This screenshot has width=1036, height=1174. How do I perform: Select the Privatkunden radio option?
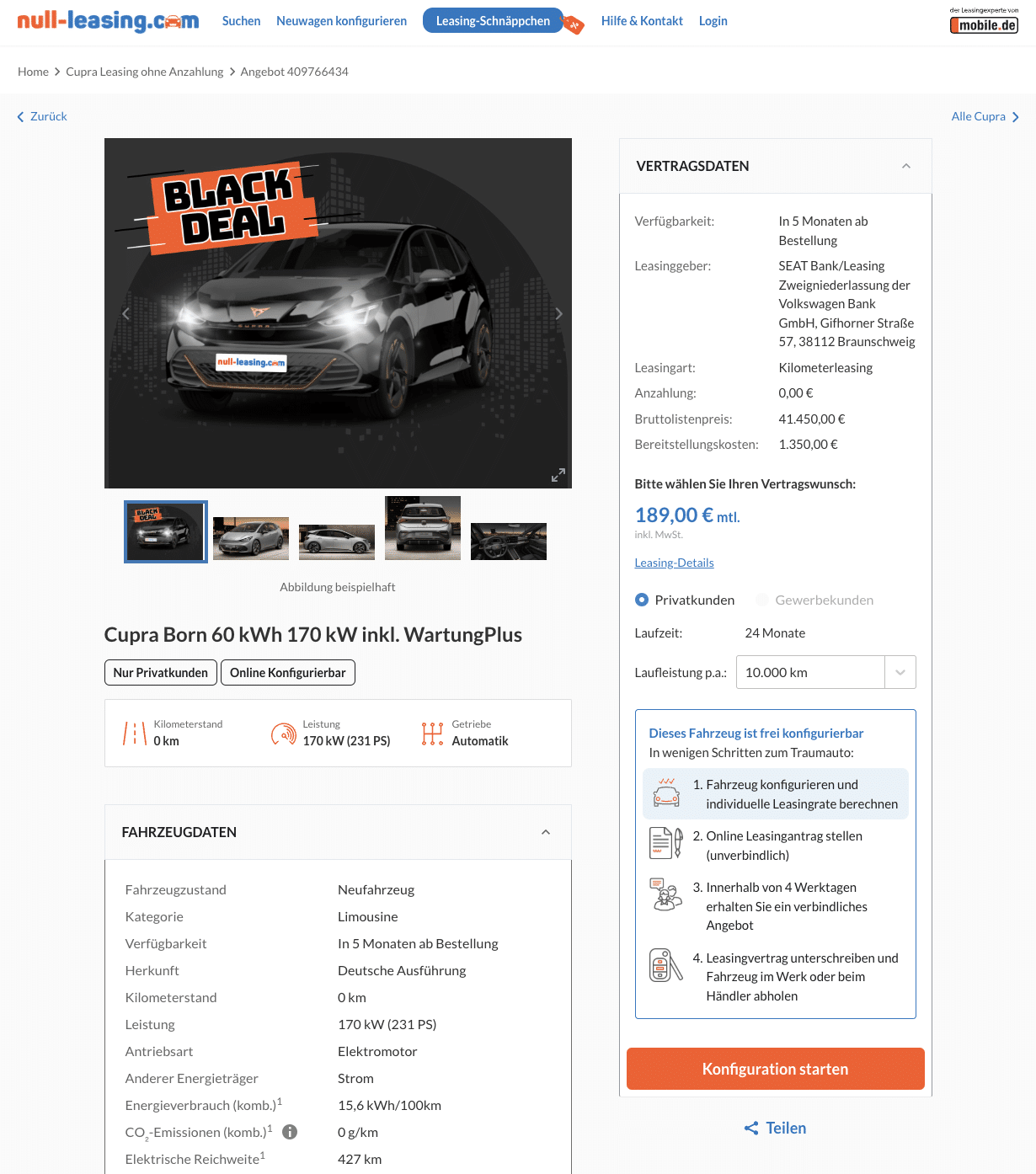point(642,600)
